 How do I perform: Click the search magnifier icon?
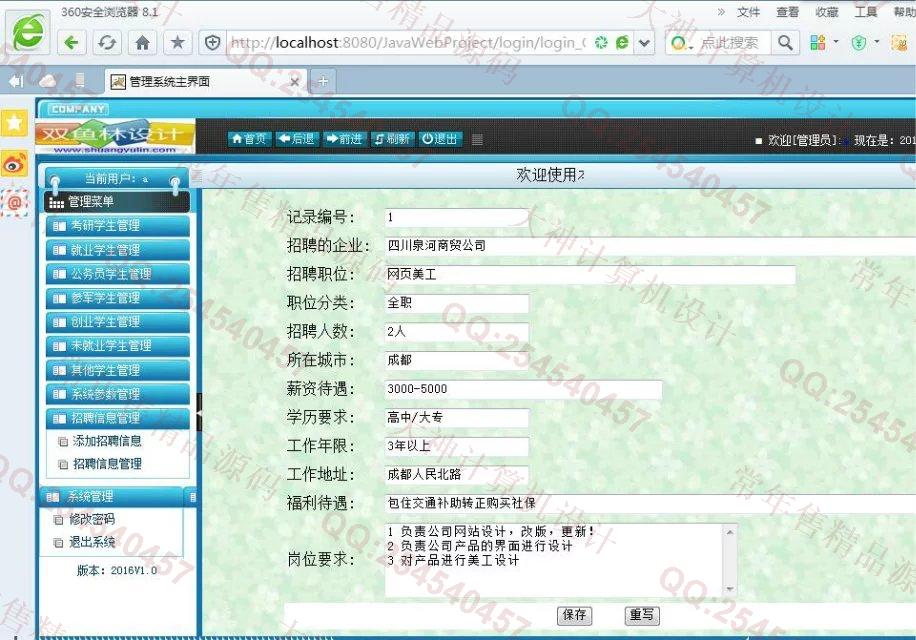point(786,42)
